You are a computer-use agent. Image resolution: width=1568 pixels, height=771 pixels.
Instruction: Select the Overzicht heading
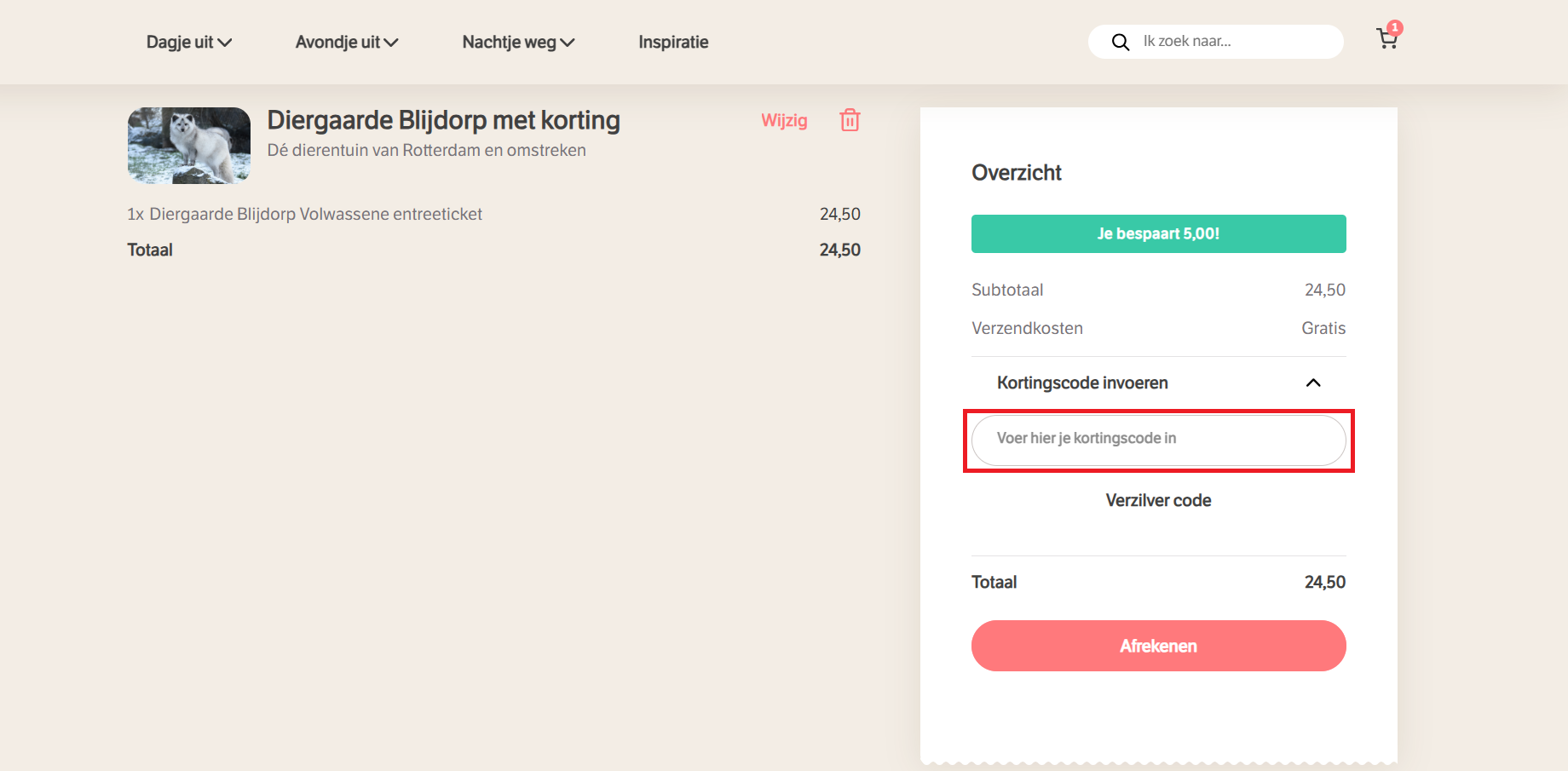pyautogui.click(x=1017, y=172)
